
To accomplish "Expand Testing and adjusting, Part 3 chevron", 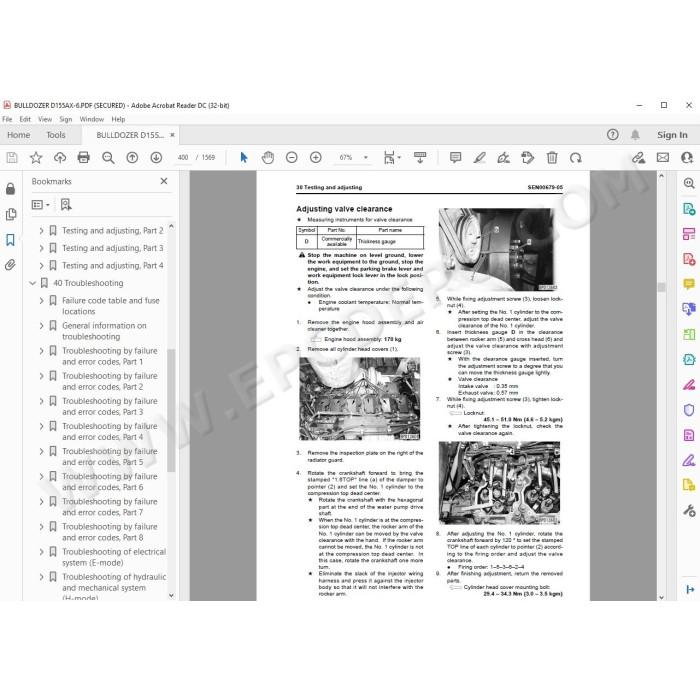I will (41, 248).
